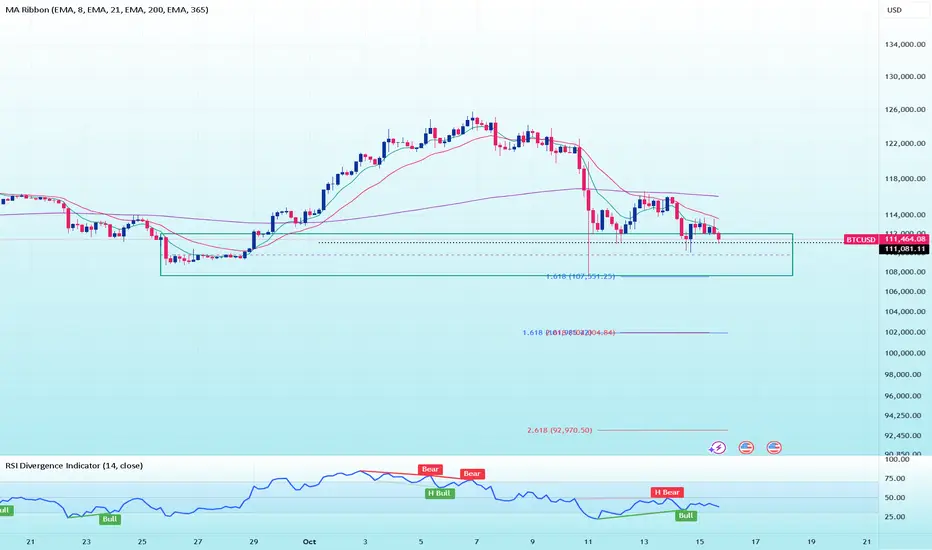
Task: Click the H Bull divergence label
Action: (440, 493)
